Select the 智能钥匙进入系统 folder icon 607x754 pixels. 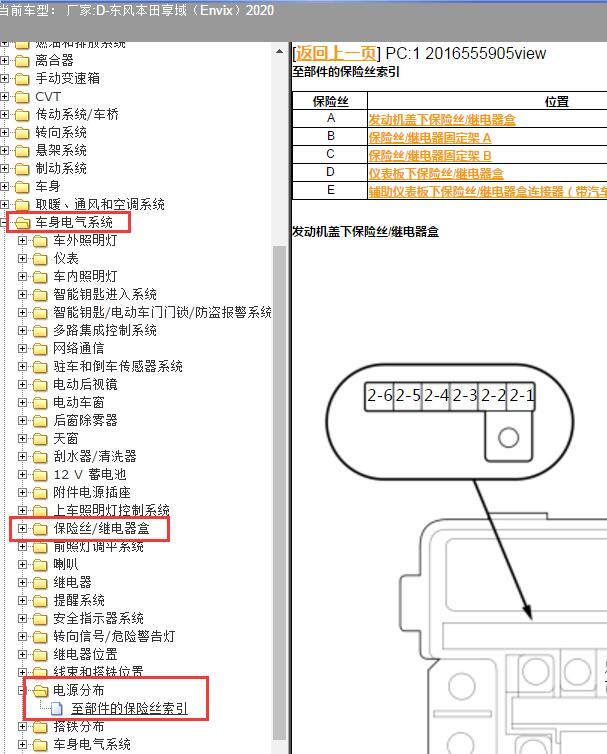pos(40,295)
